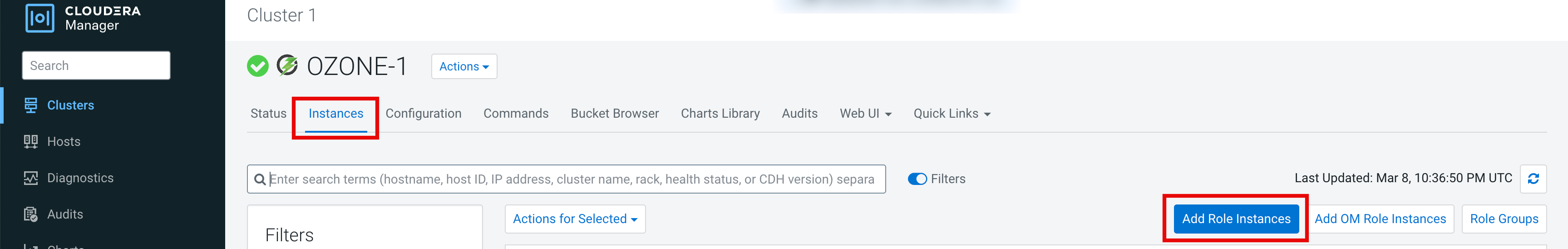The height and width of the screenshot is (249, 1568).
Task: Click the Audits sidebar icon
Action: tap(30, 214)
